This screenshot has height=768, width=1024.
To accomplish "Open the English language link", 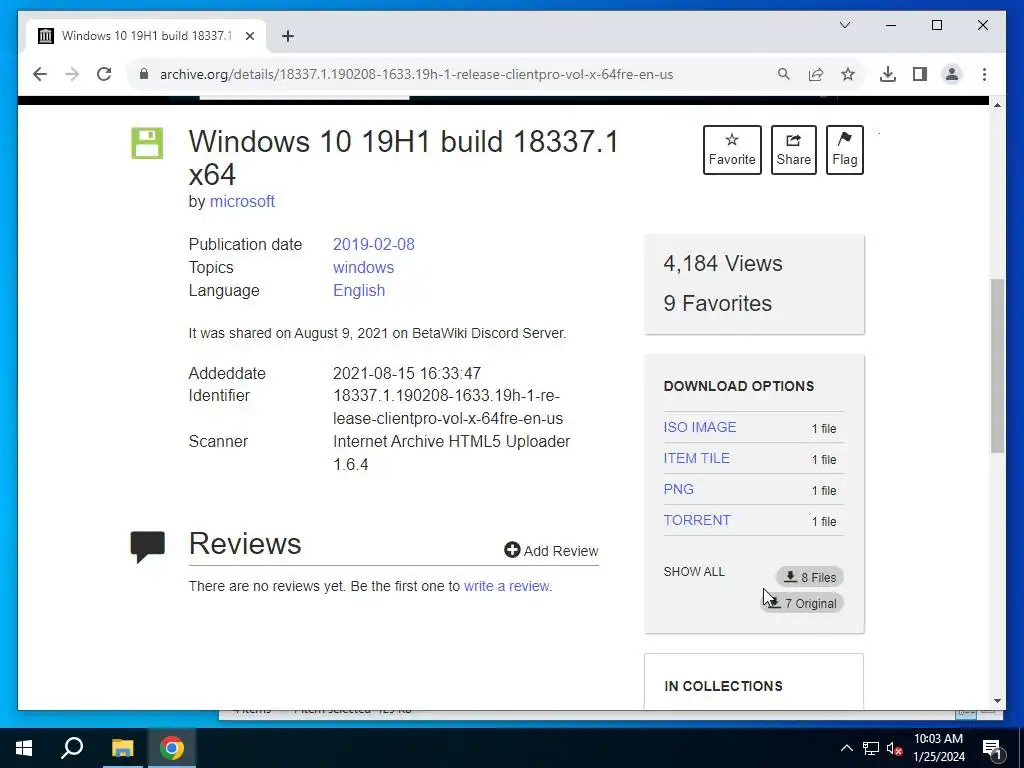I will point(359,290).
